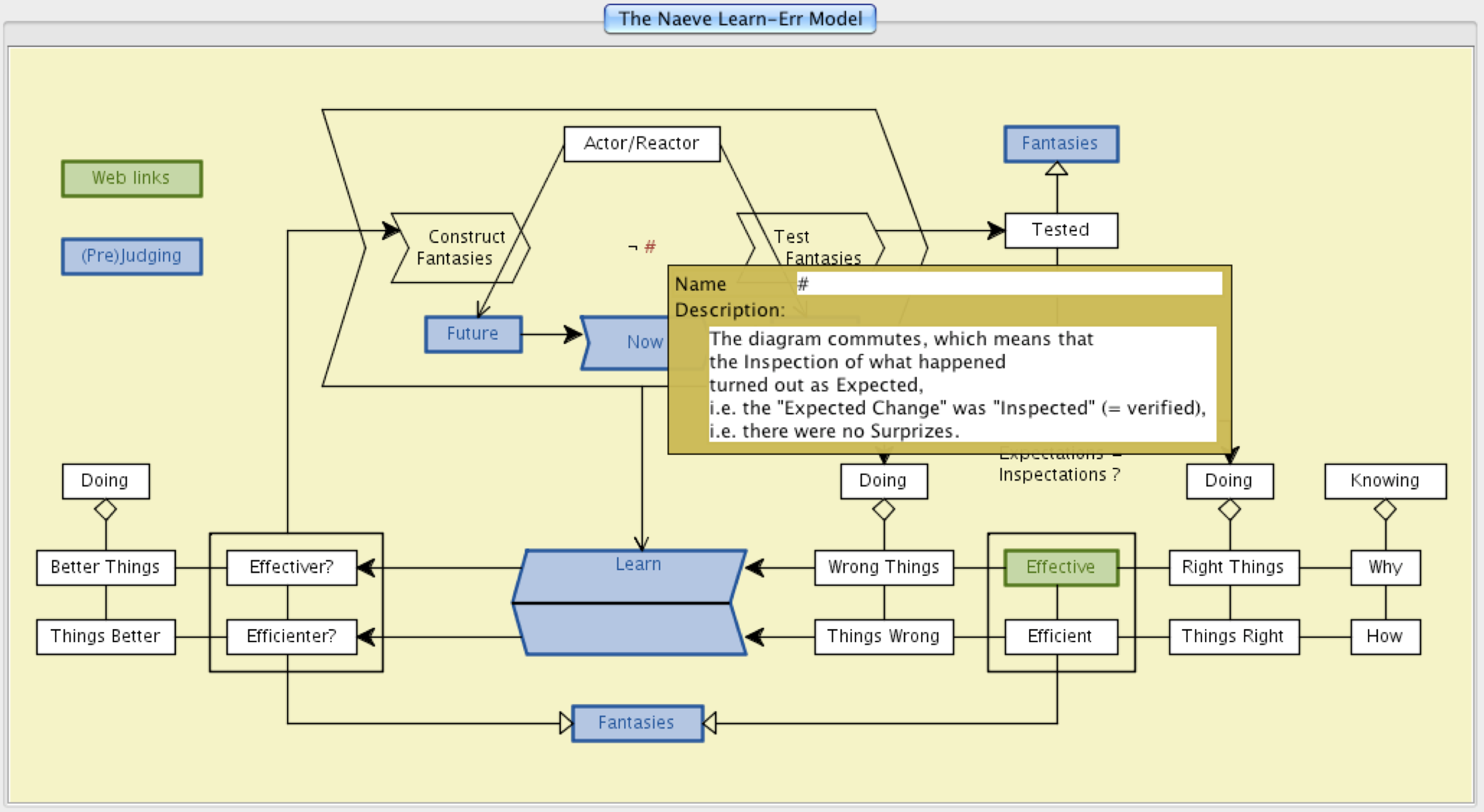1484x812 pixels.
Task: Select the Actor/Reactor concept node
Action: 641,144
